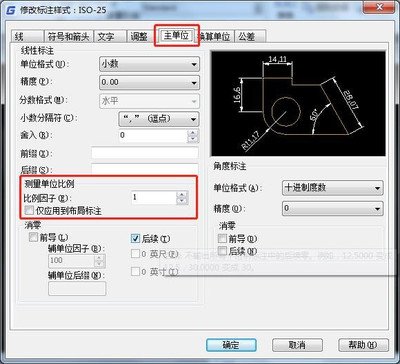Click the 角度标注 group label
The height and width of the screenshot is (364, 400).
[x=230, y=167]
